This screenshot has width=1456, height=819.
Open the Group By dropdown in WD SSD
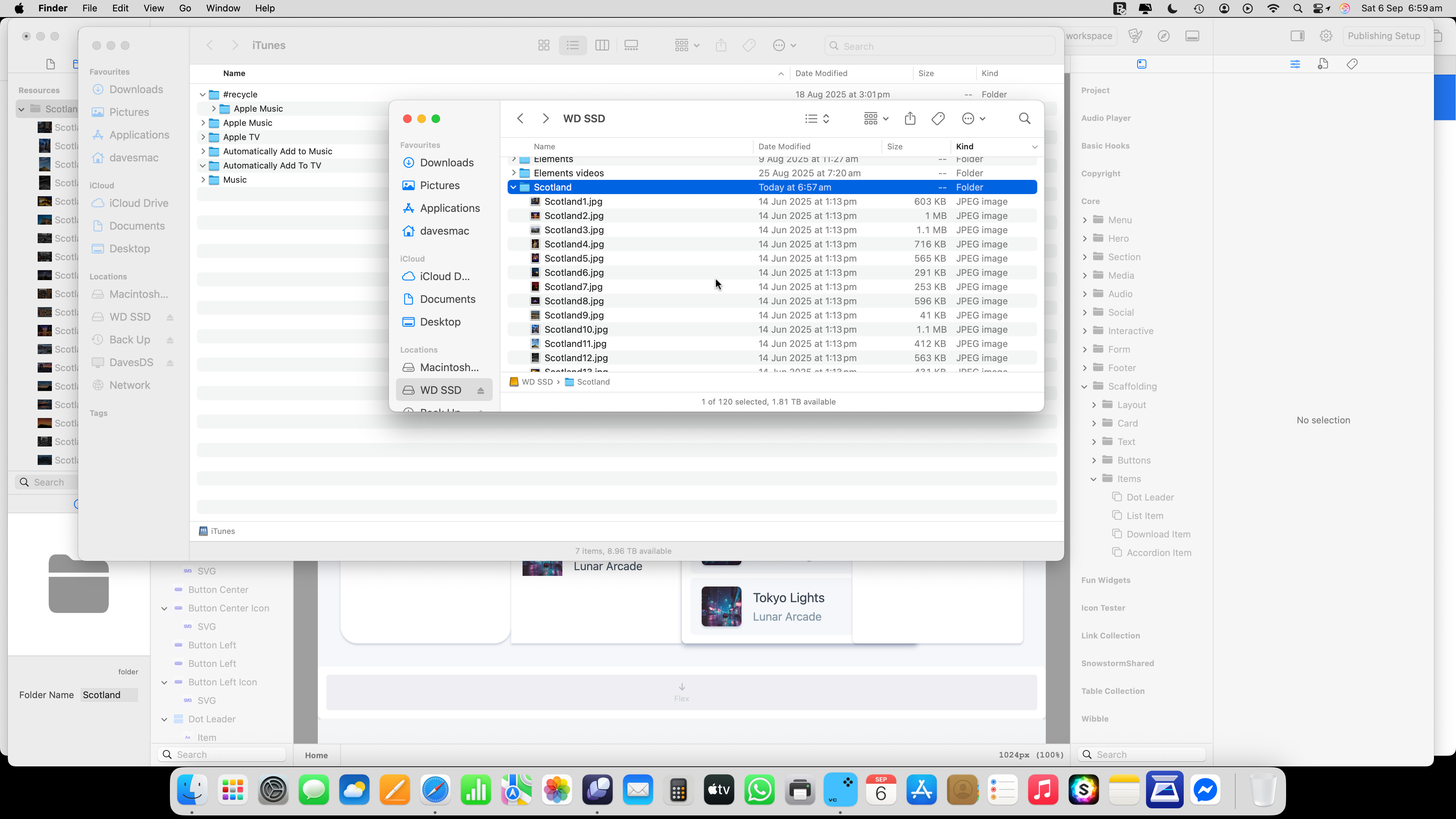tap(876, 119)
